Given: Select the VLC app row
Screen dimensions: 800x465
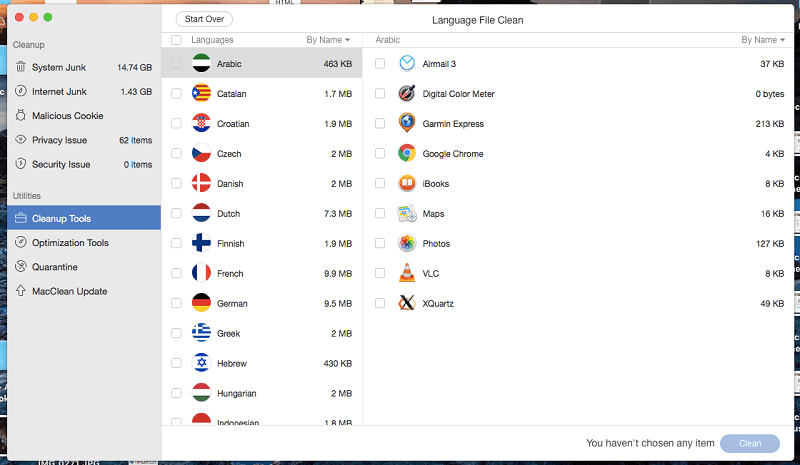Looking at the screenshot, I should click(579, 274).
